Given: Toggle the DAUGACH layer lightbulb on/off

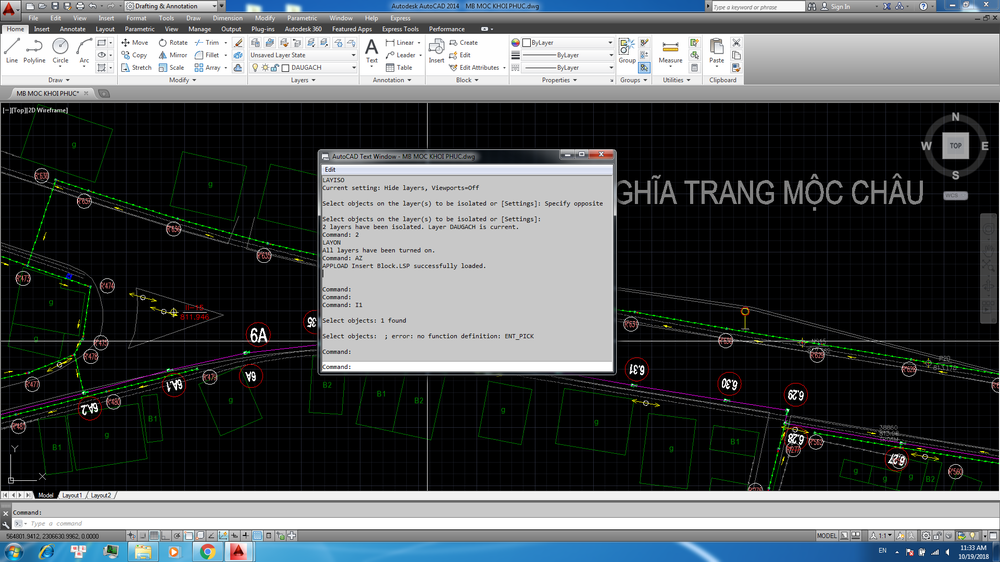Looking at the screenshot, I should pos(255,68).
